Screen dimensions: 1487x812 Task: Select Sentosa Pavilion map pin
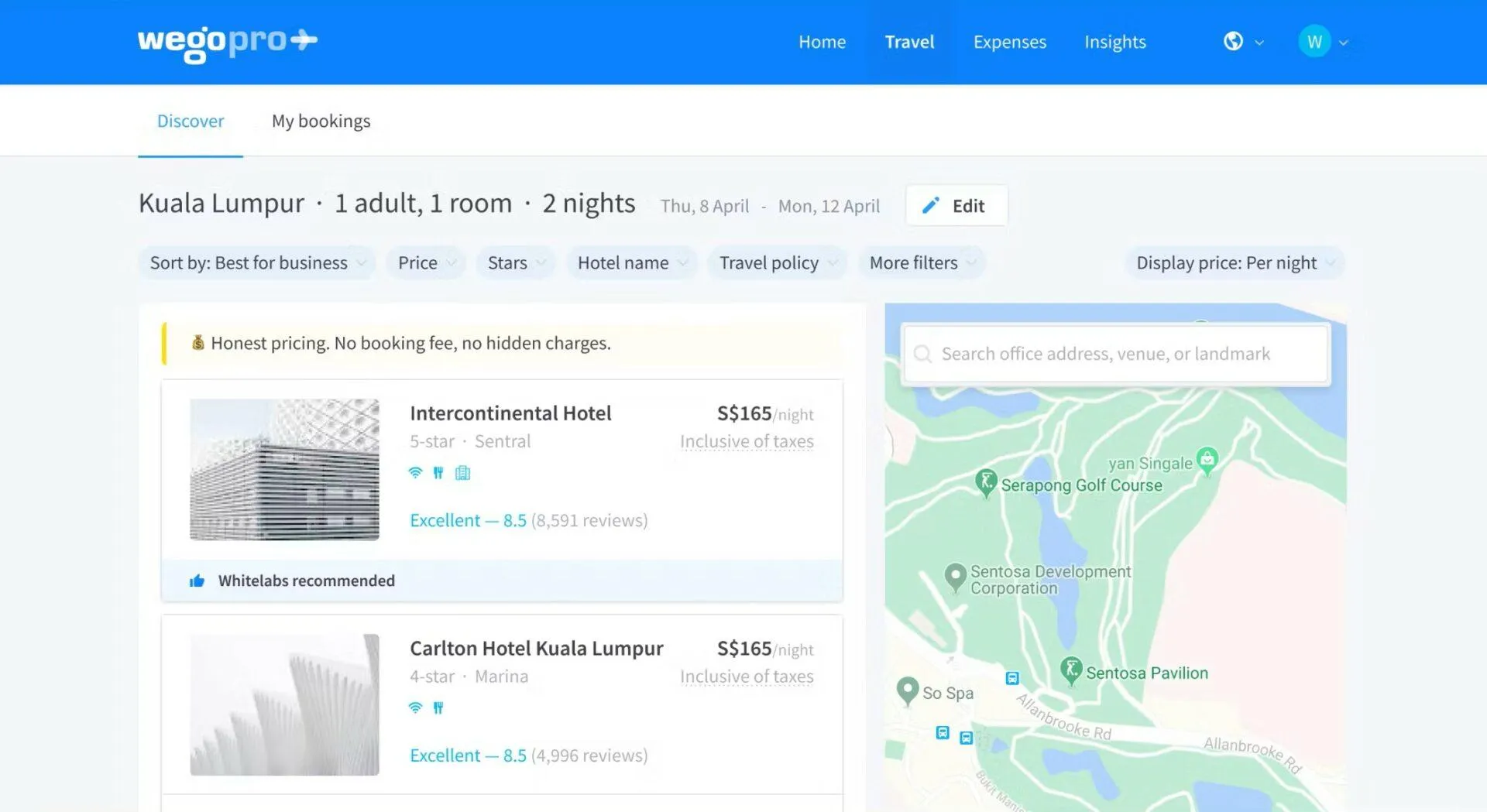(x=1070, y=671)
